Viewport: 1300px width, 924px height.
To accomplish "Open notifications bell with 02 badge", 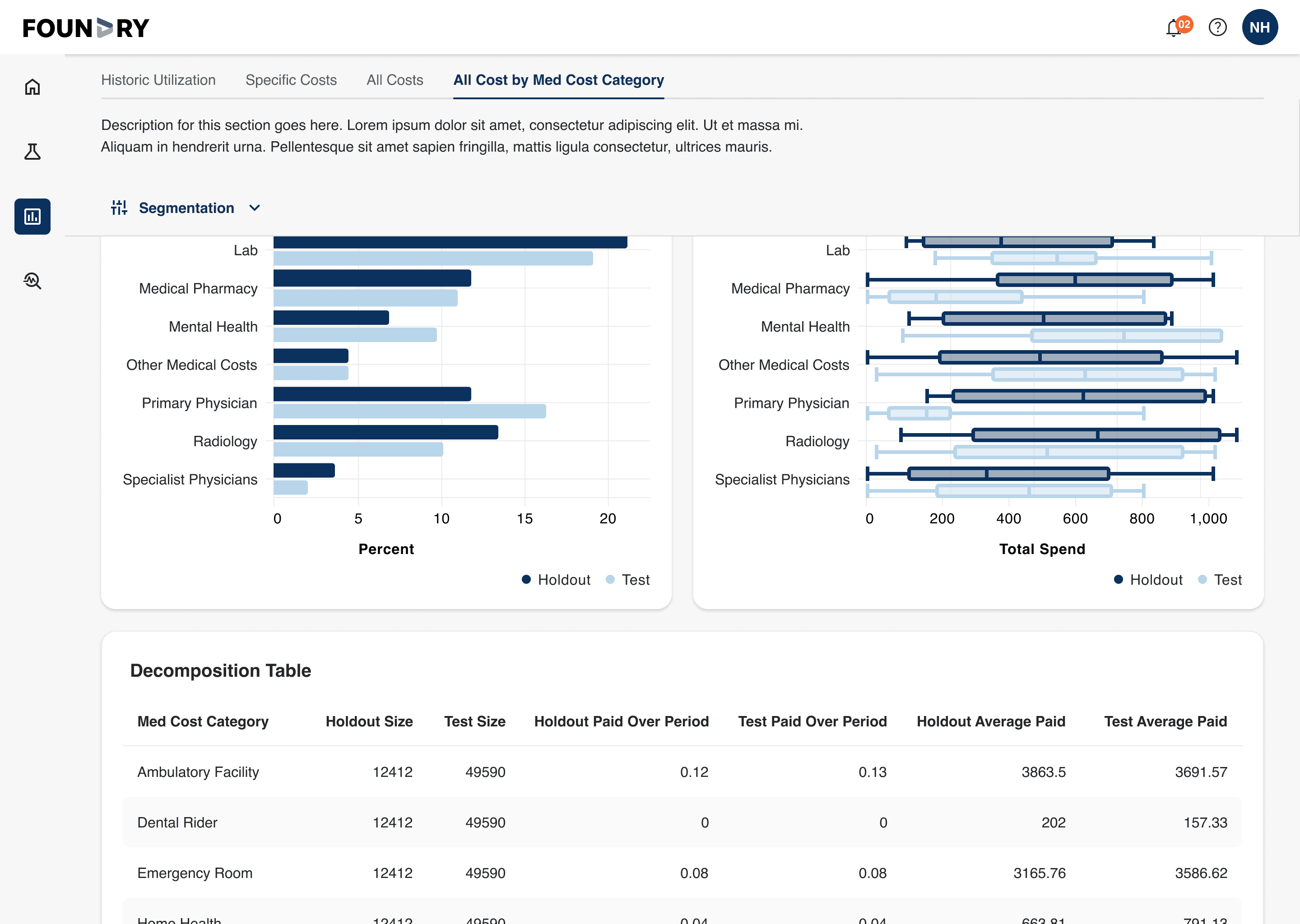I will (1174, 28).
